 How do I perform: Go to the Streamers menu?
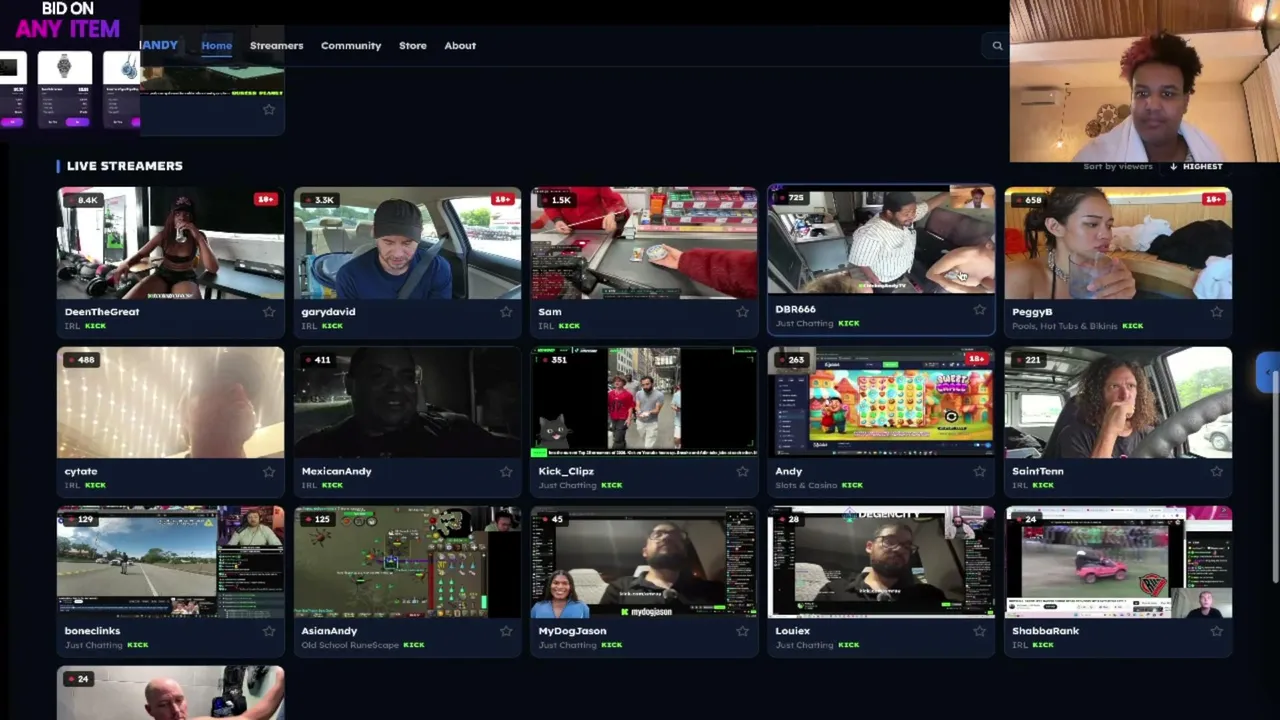pyautogui.click(x=276, y=45)
